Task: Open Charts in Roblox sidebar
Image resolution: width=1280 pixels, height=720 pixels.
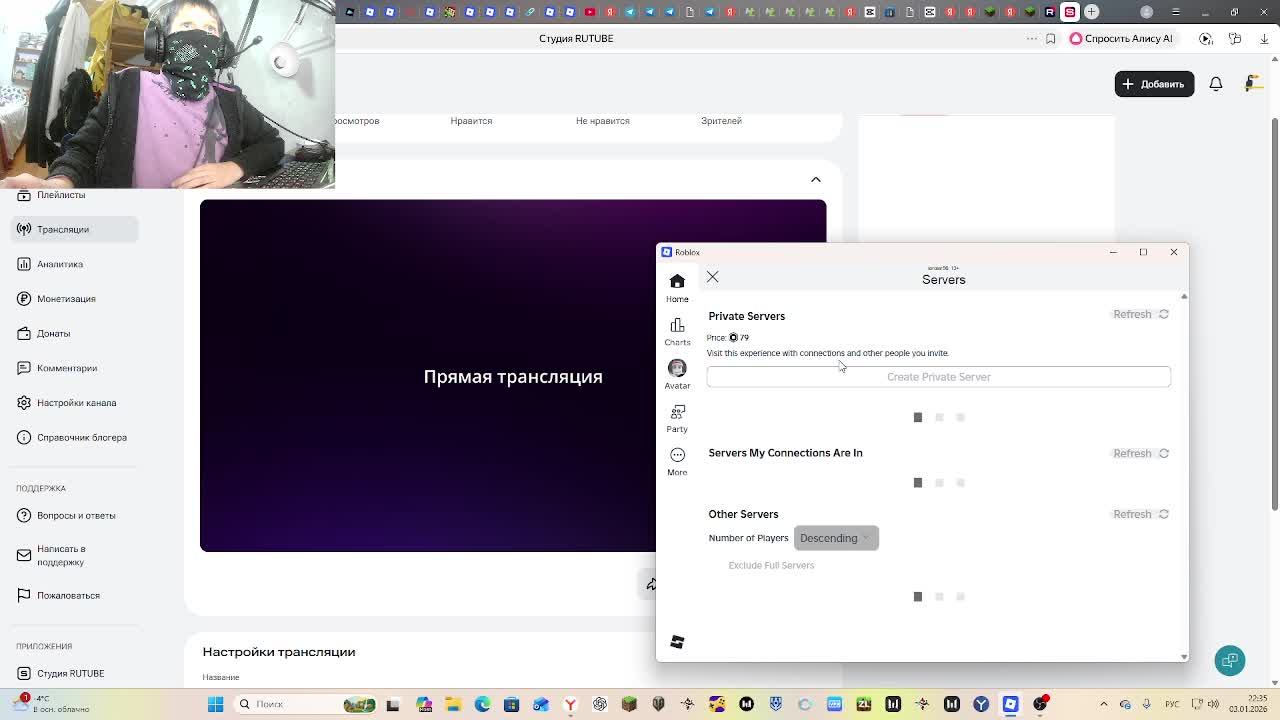Action: click(677, 331)
